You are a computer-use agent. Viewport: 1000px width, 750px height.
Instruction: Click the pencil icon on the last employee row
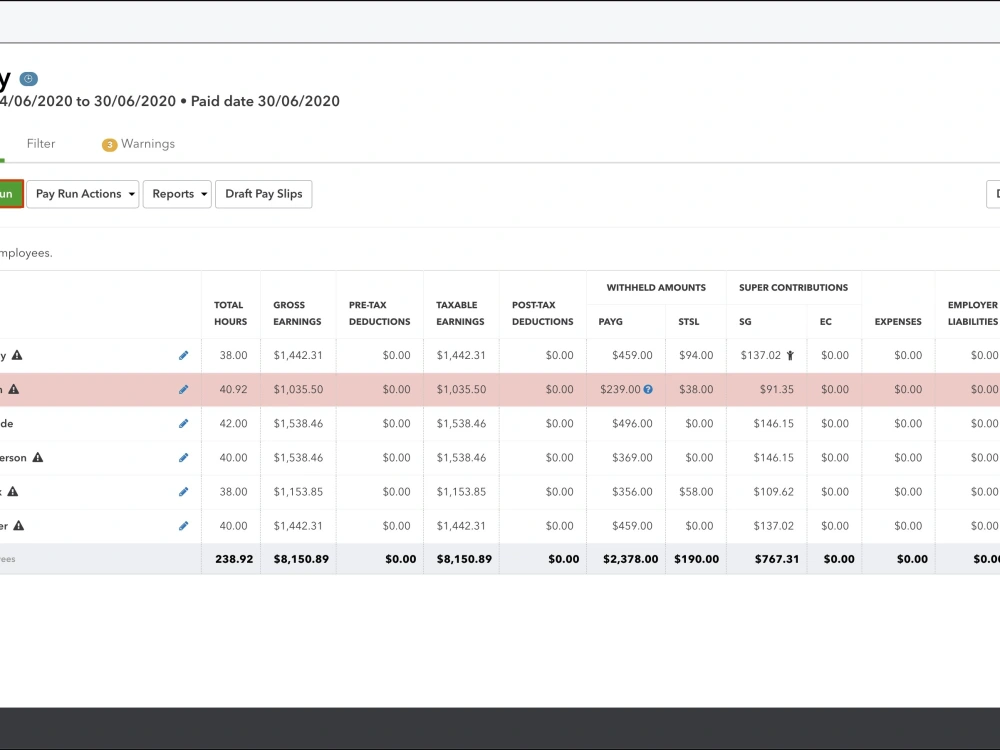(x=183, y=525)
